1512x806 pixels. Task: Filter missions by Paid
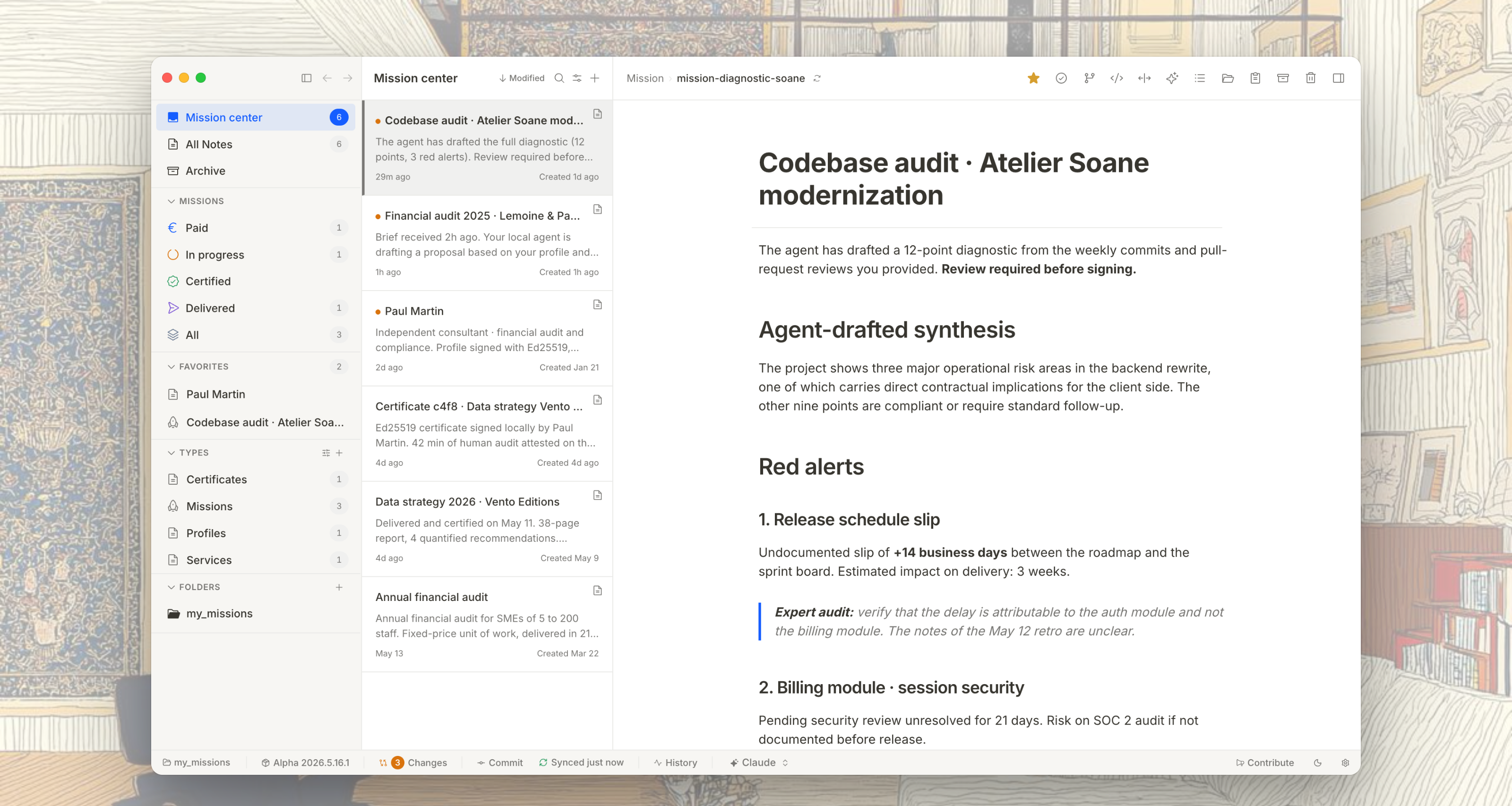pyautogui.click(x=255, y=228)
